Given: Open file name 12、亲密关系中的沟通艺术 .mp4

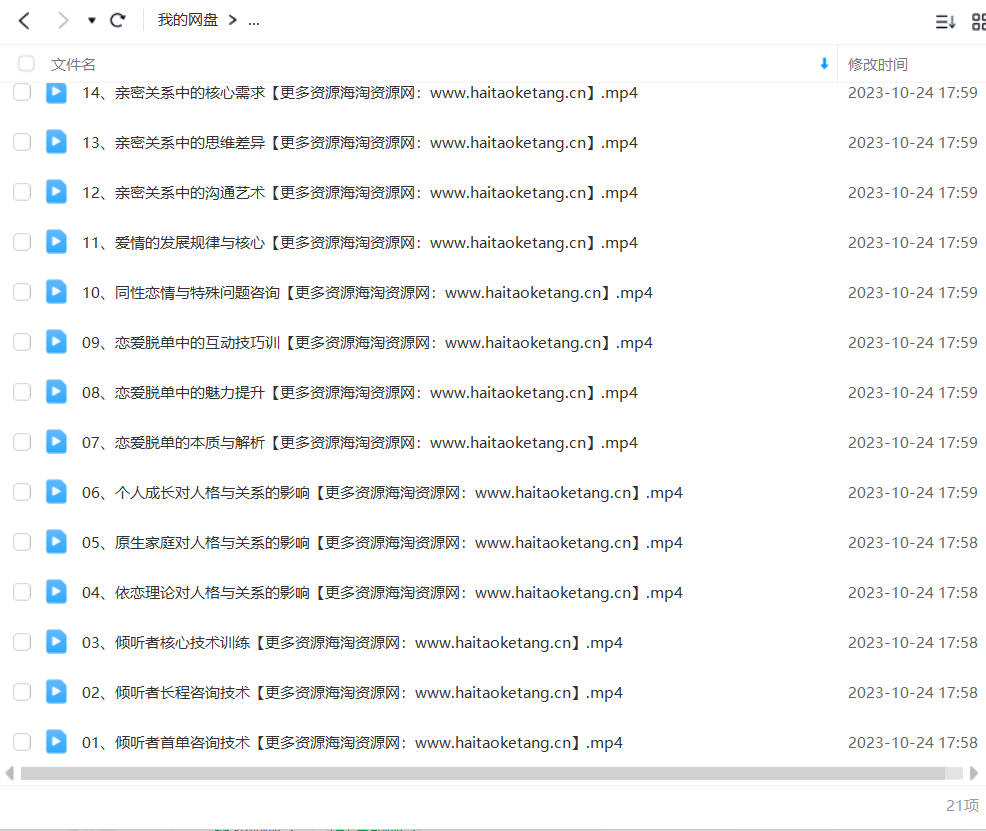Looking at the screenshot, I should coord(360,192).
